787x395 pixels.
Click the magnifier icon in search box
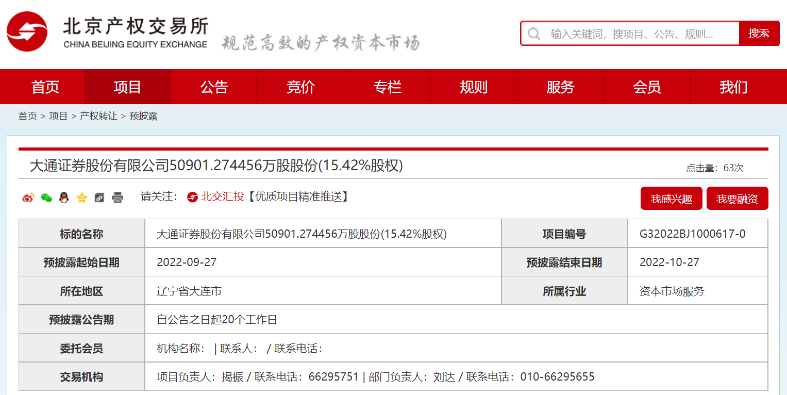click(534, 34)
